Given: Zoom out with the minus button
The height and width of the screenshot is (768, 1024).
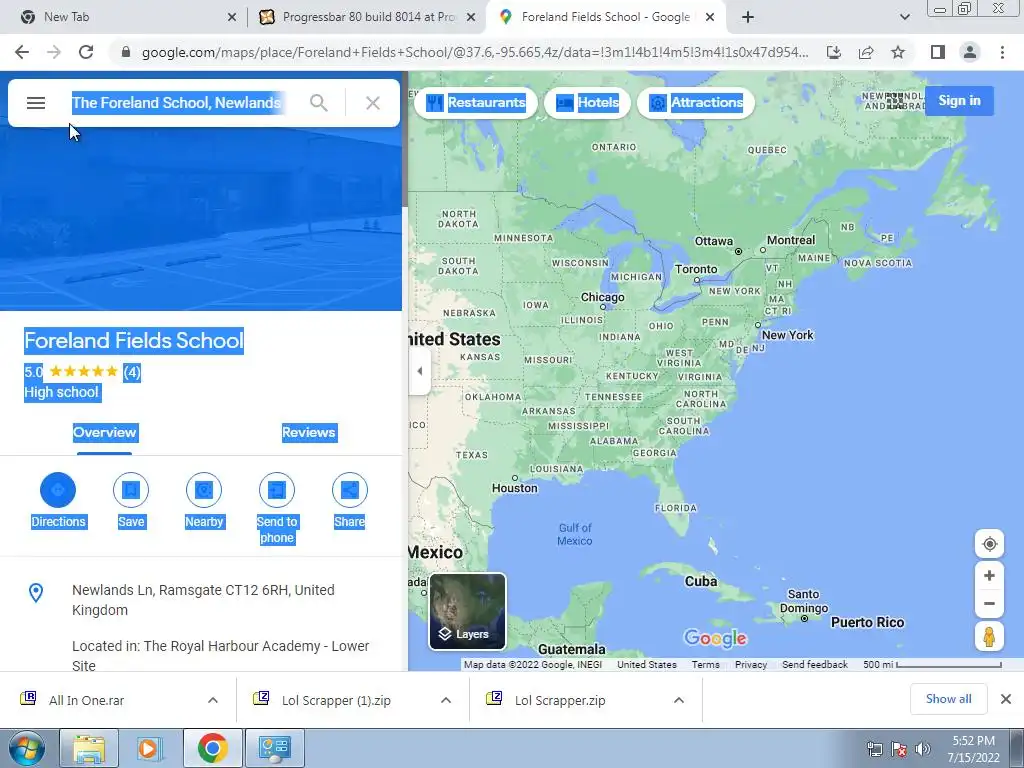Looking at the screenshot, I should 989,603.
